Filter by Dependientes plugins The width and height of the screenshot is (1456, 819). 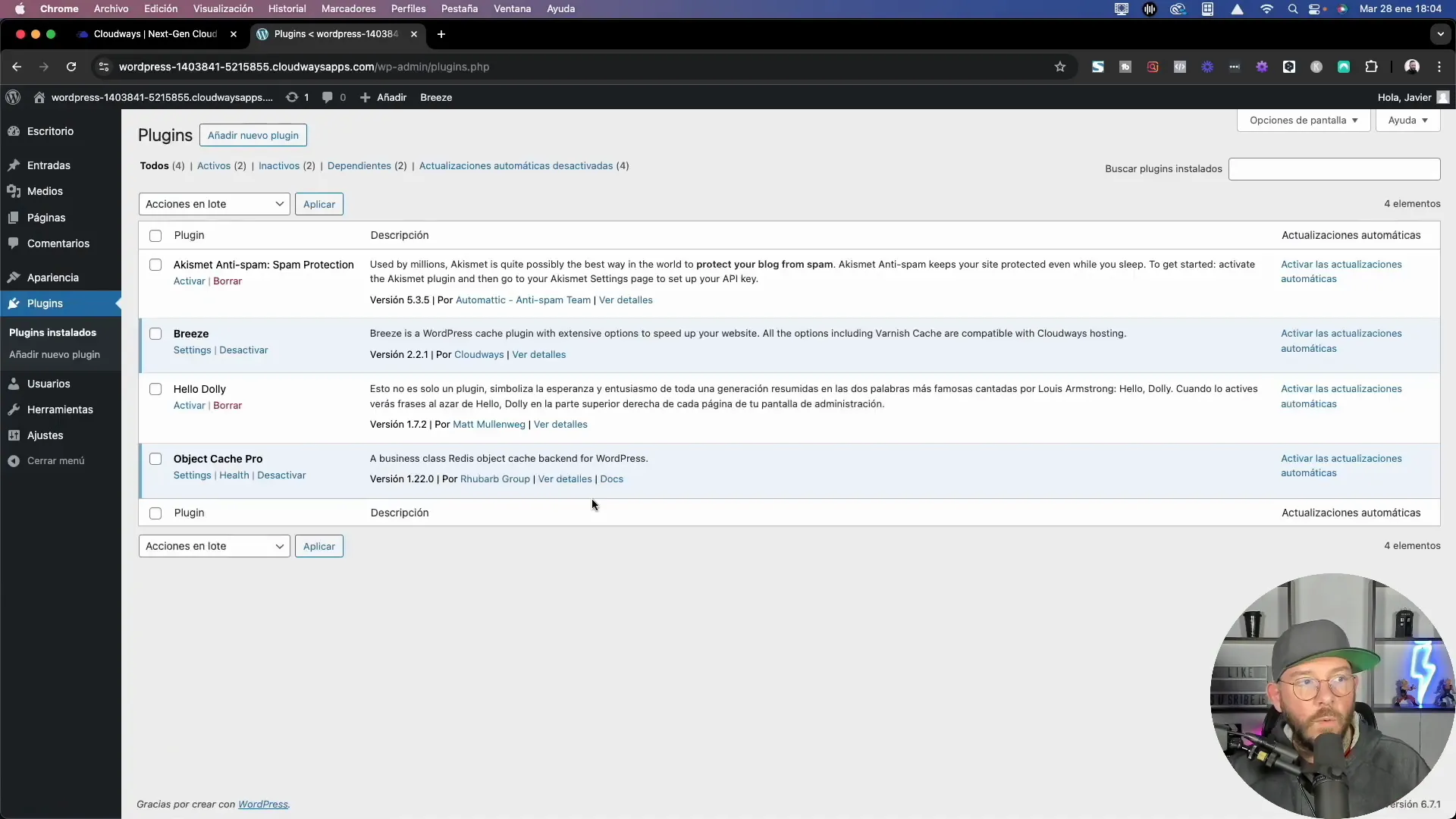(x=359, y=166)
